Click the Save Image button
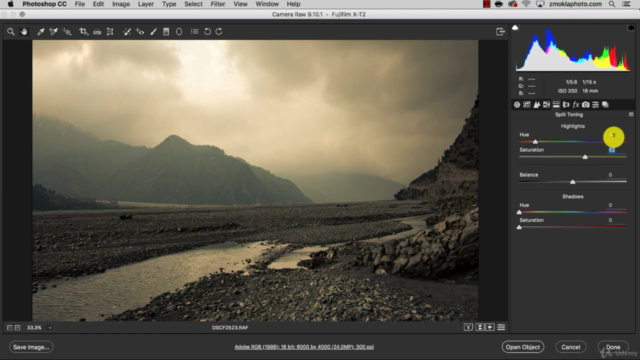640x360 pixels. [x=31, y=347]
